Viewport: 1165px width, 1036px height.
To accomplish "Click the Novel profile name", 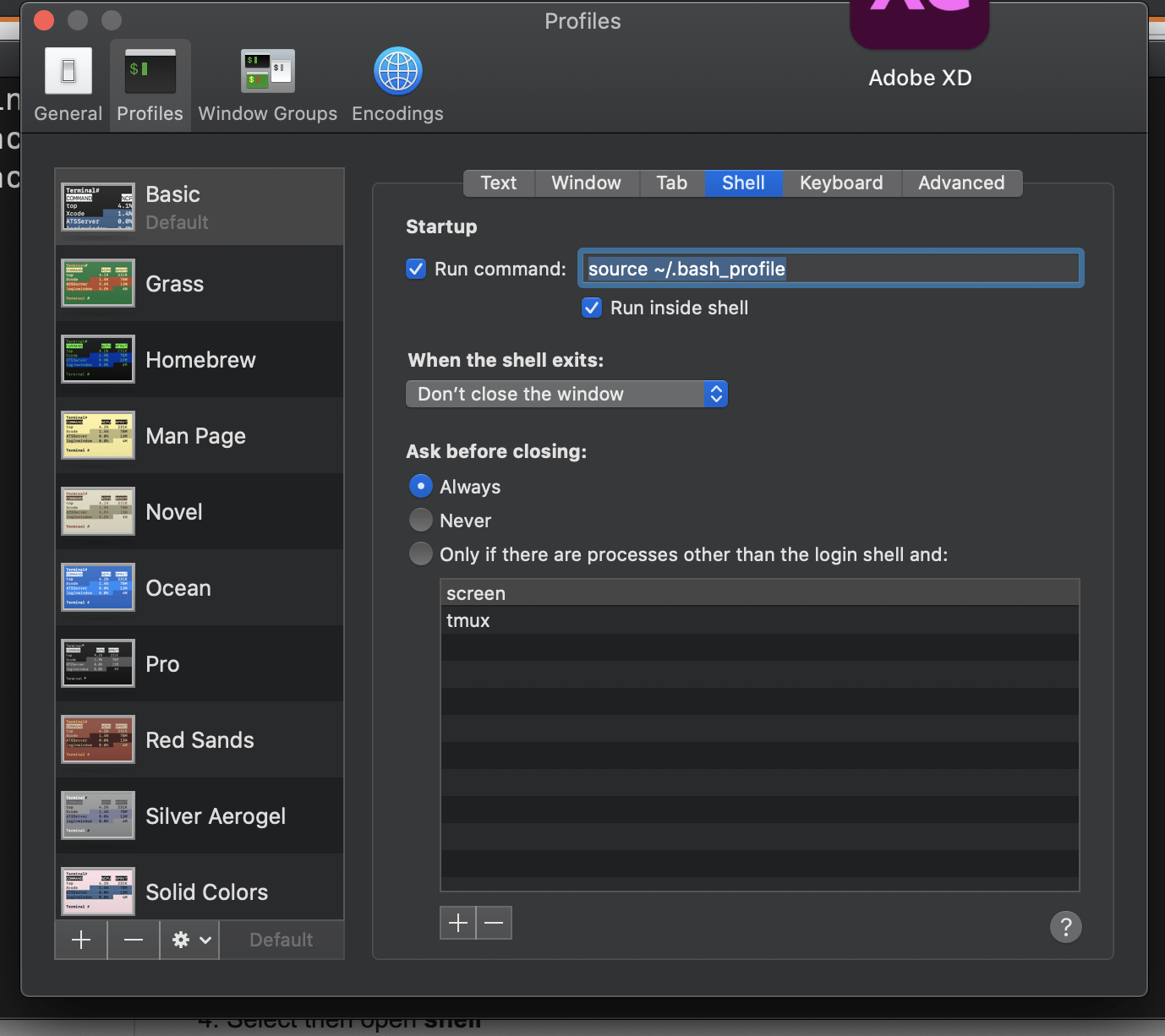I will 174,512.
